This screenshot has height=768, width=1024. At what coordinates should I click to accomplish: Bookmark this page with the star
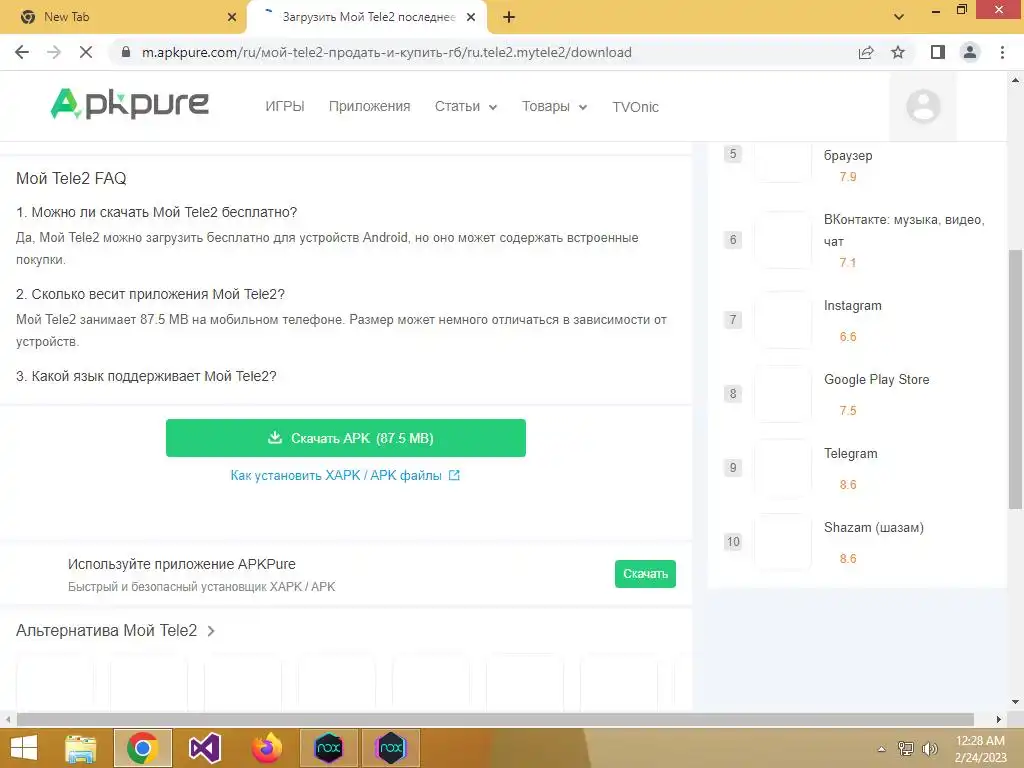[x=898, y=52]
